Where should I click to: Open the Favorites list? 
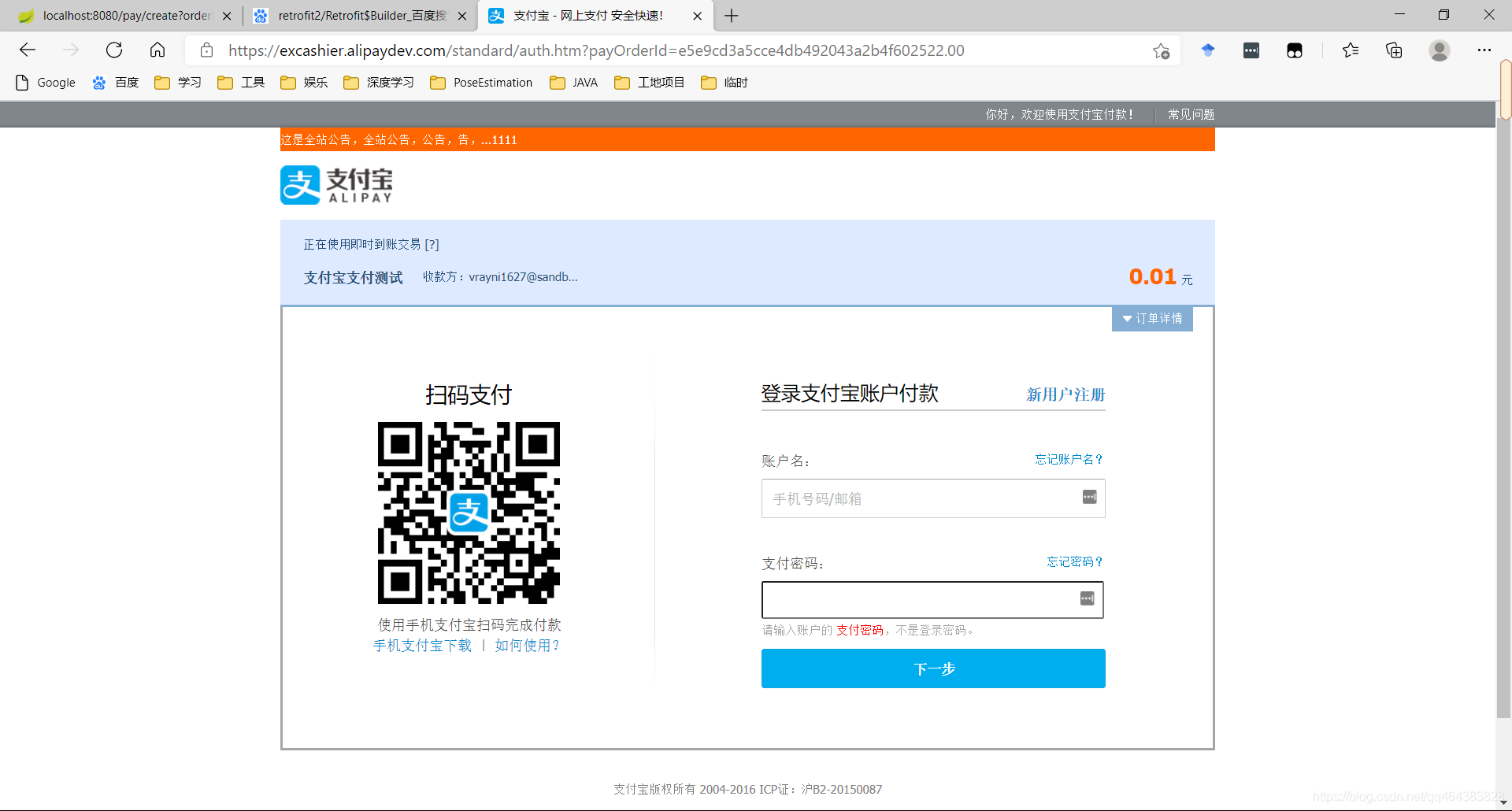coord(1351,50)
